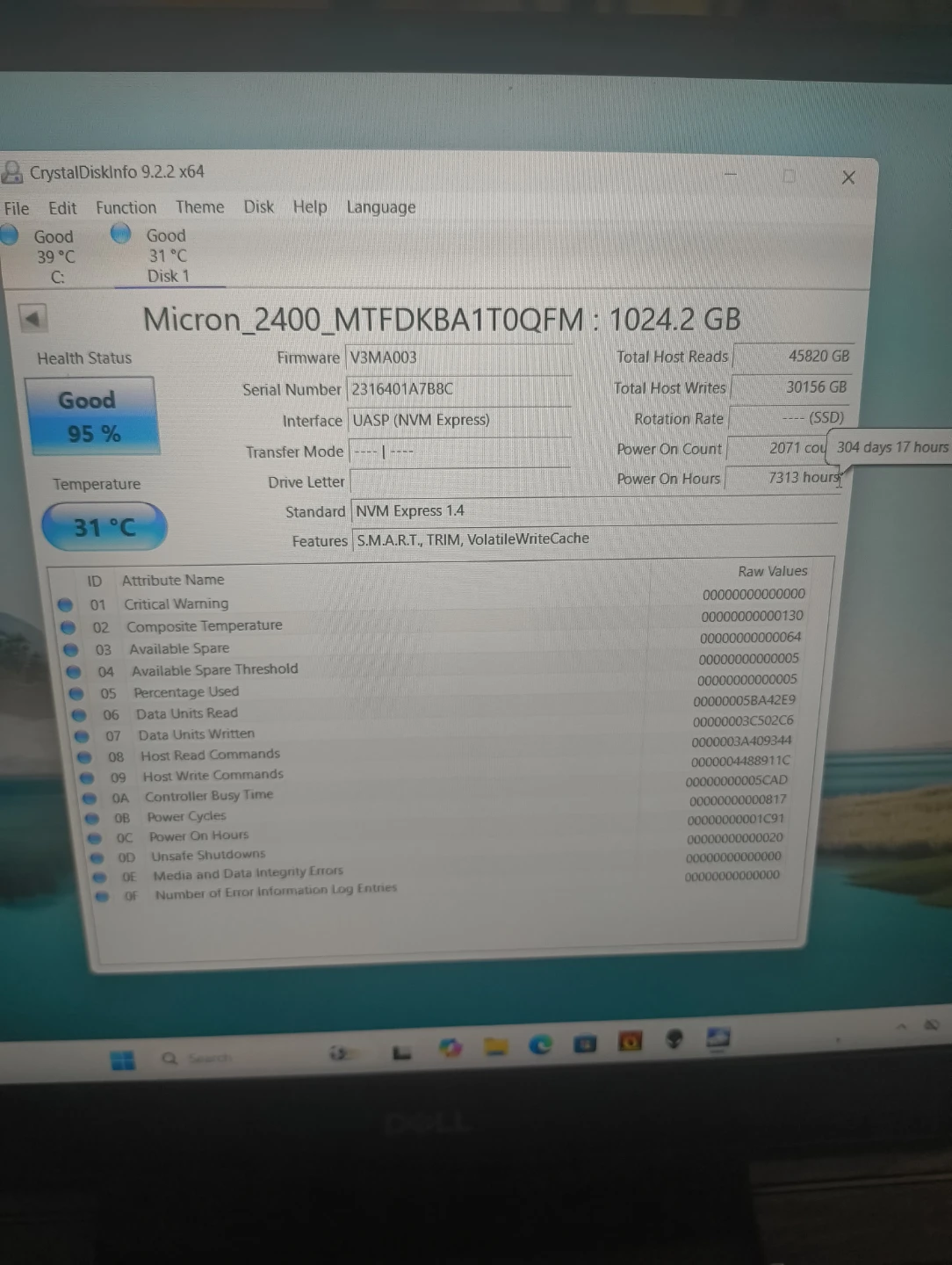Click the Standard field NVM Express 1.4

tap(594, 510)
